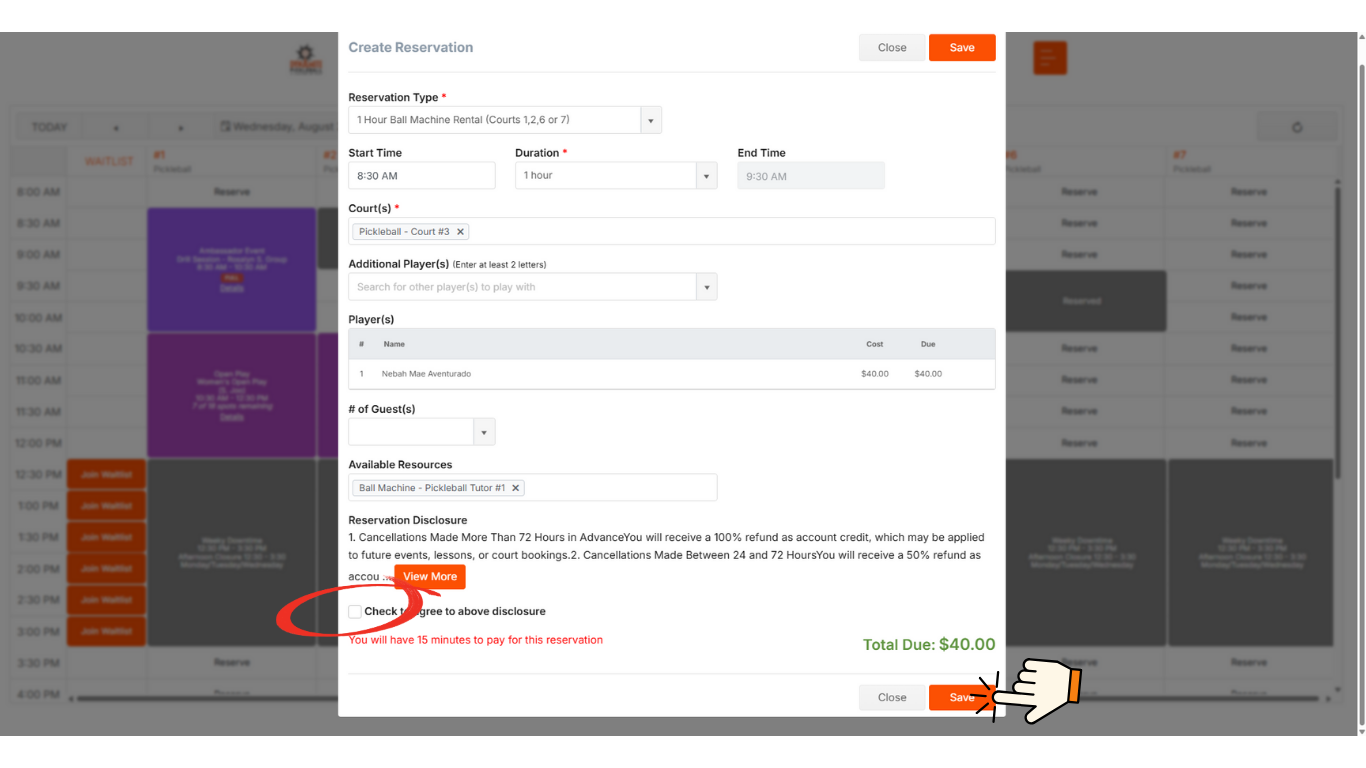Screen dimensions: 1366x768
Task: Click the previous-day arrow on the calendar
Action: [115, 126]
